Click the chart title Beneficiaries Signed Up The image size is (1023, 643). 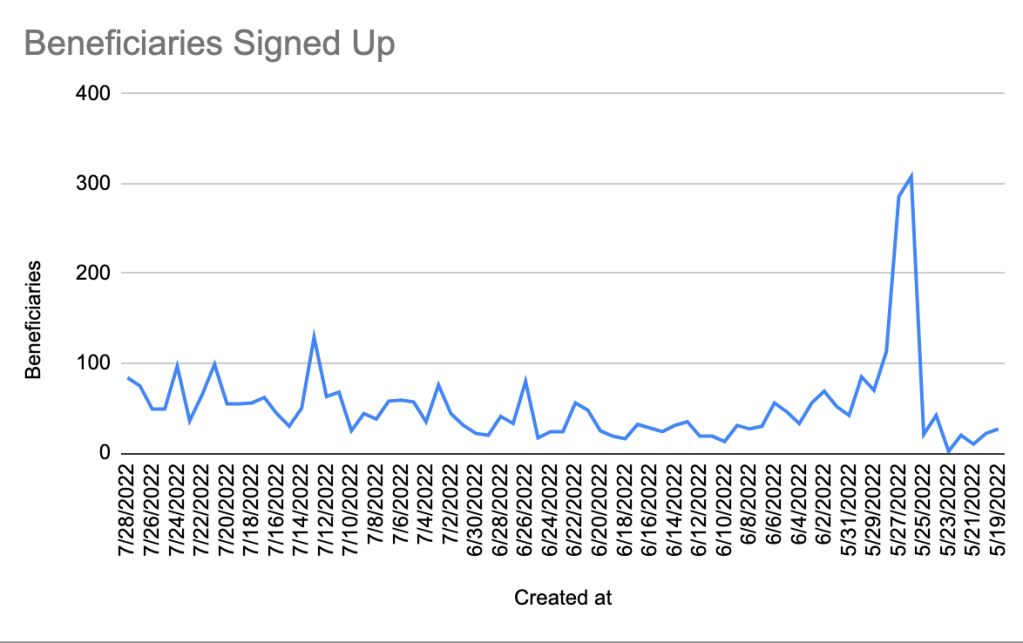(208, 45)
